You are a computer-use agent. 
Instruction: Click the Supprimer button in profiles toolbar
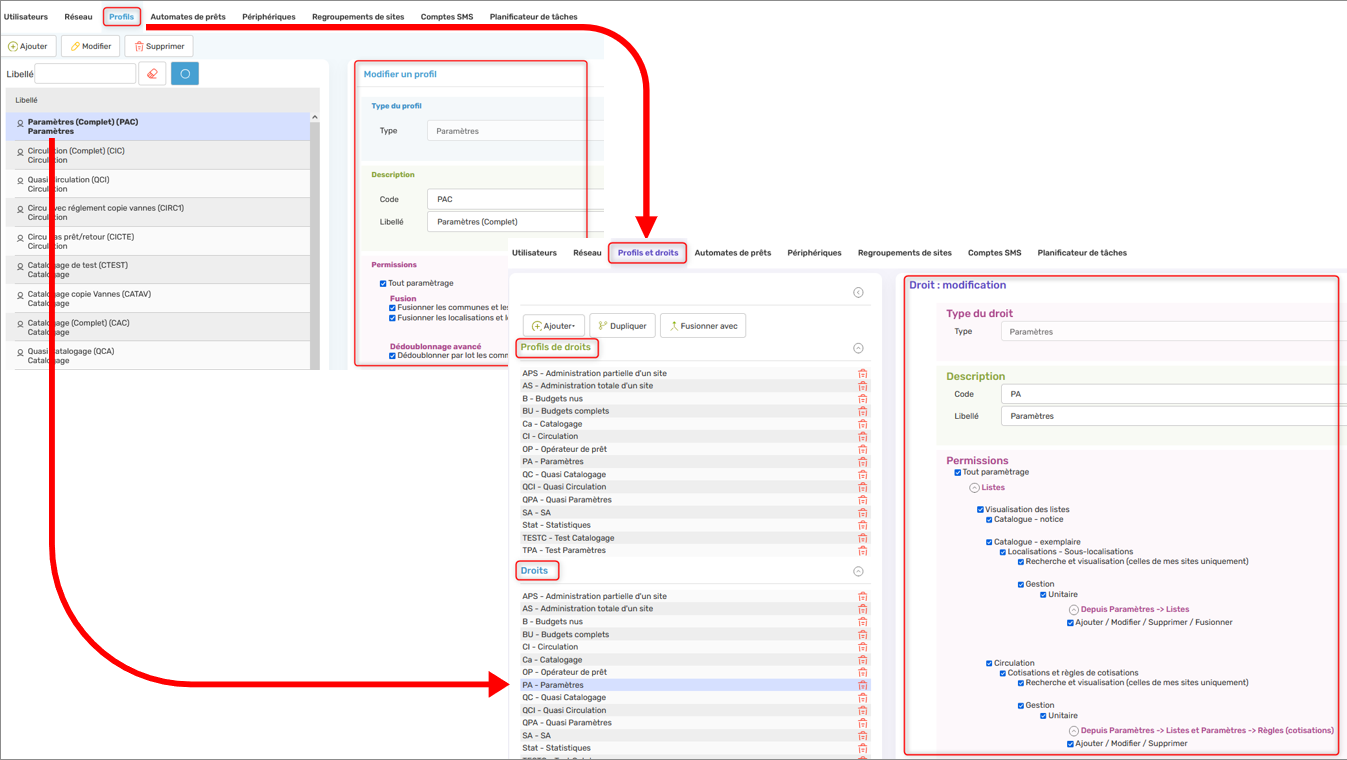tap(158, 46)
